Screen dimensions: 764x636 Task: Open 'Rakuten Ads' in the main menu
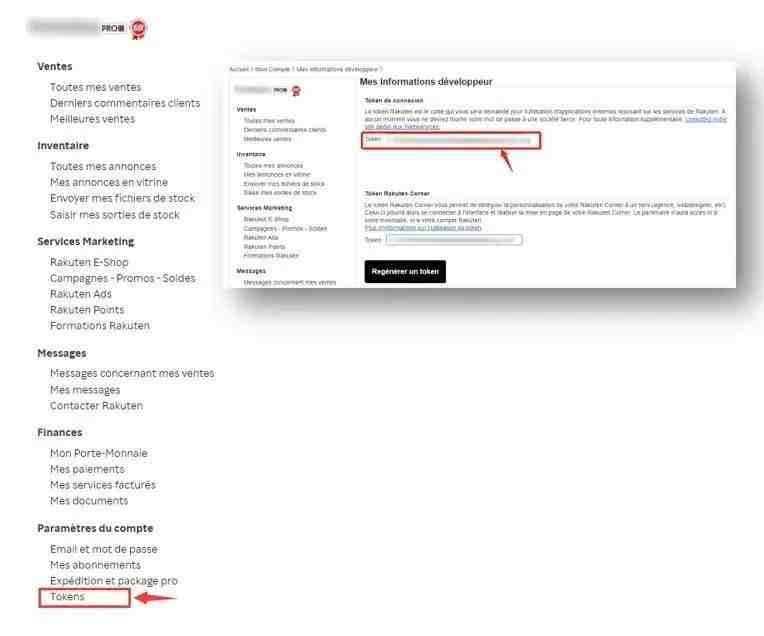pos(80,294)
